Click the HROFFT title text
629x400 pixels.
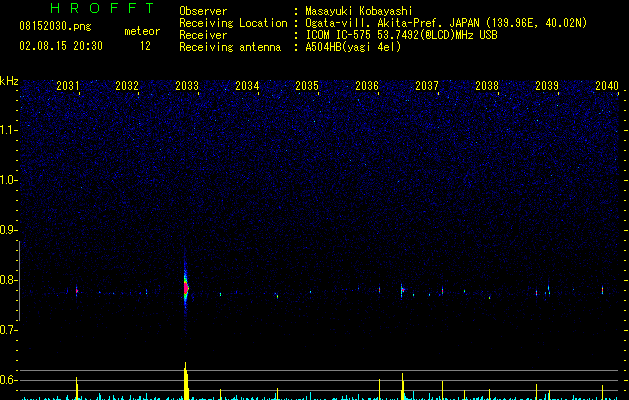pyautogui.click(x=103, y=8)
